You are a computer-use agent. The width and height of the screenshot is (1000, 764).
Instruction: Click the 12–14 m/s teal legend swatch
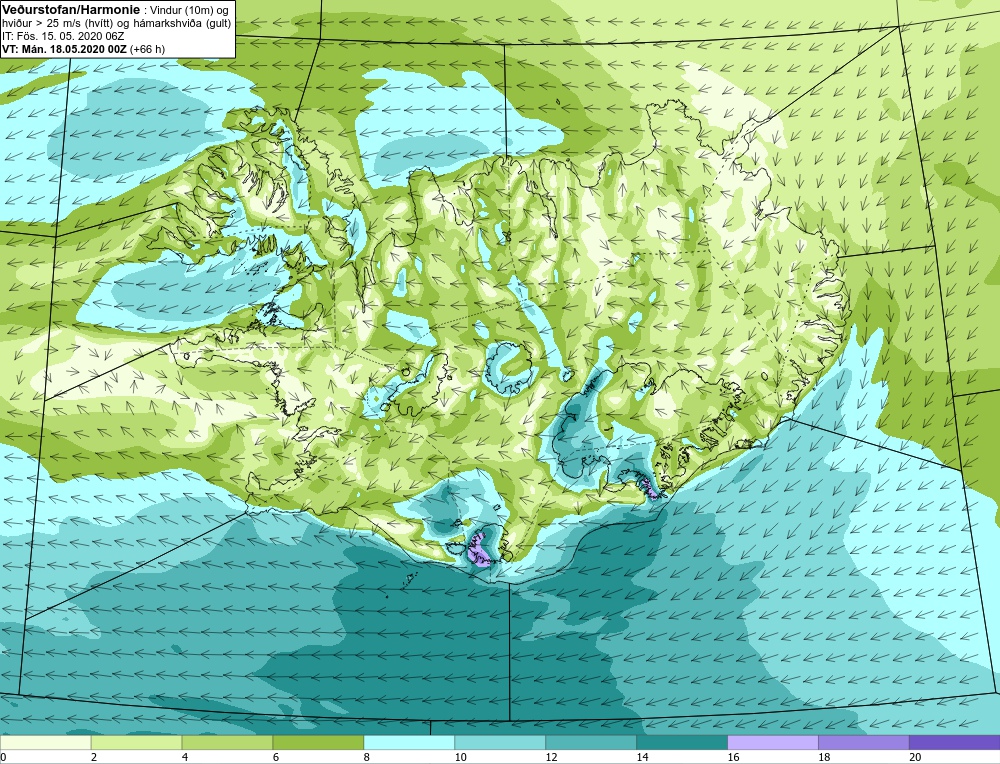click(591, 742)
